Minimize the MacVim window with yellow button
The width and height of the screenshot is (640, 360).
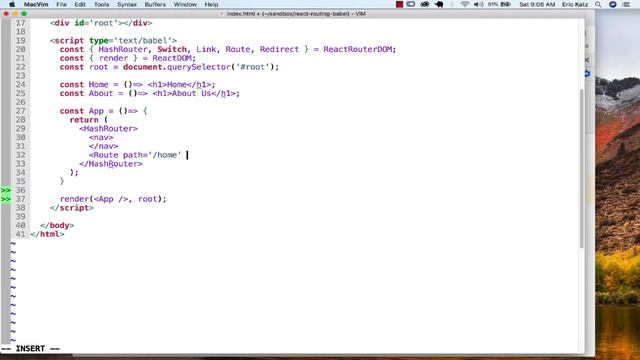click(15, 13)
